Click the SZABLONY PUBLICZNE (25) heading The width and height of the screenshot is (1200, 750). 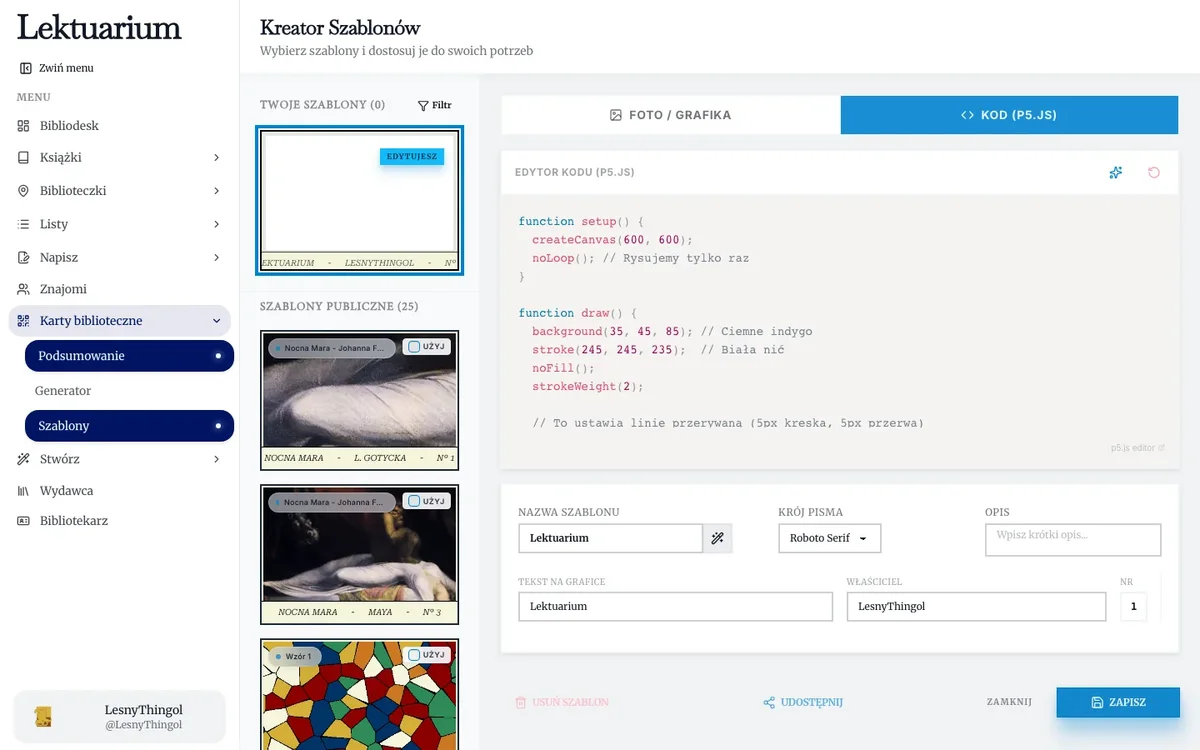click(x=339, y=306)
